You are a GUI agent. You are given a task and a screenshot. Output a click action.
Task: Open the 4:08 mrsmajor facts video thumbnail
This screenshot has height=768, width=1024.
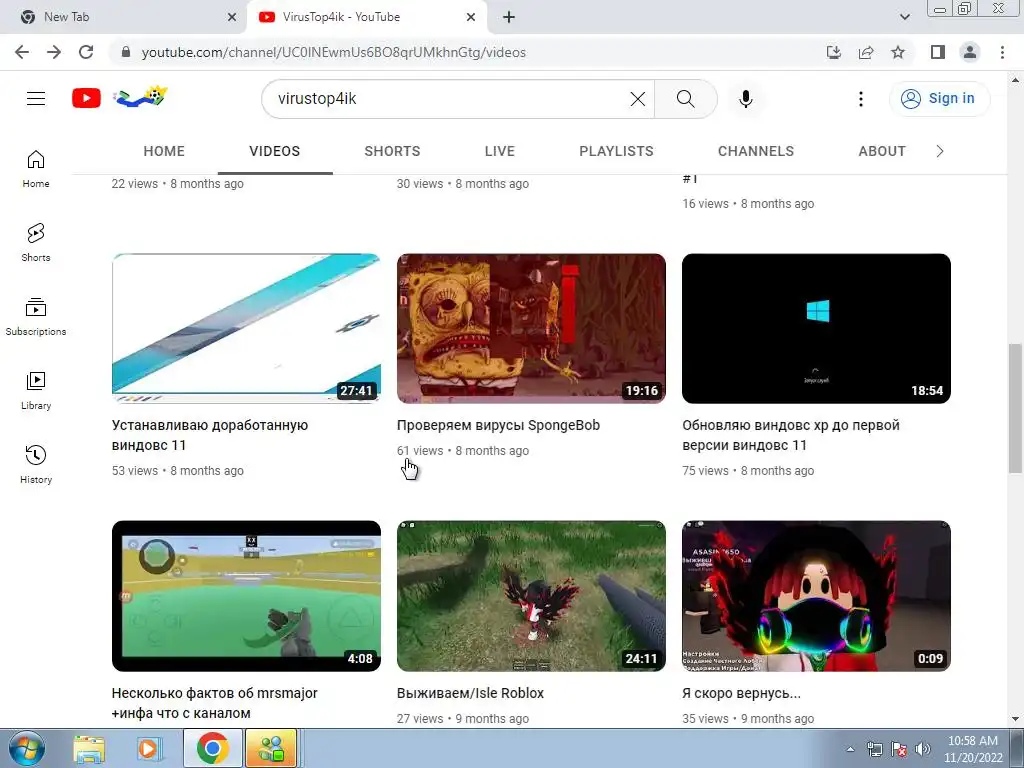pos(246,596)
